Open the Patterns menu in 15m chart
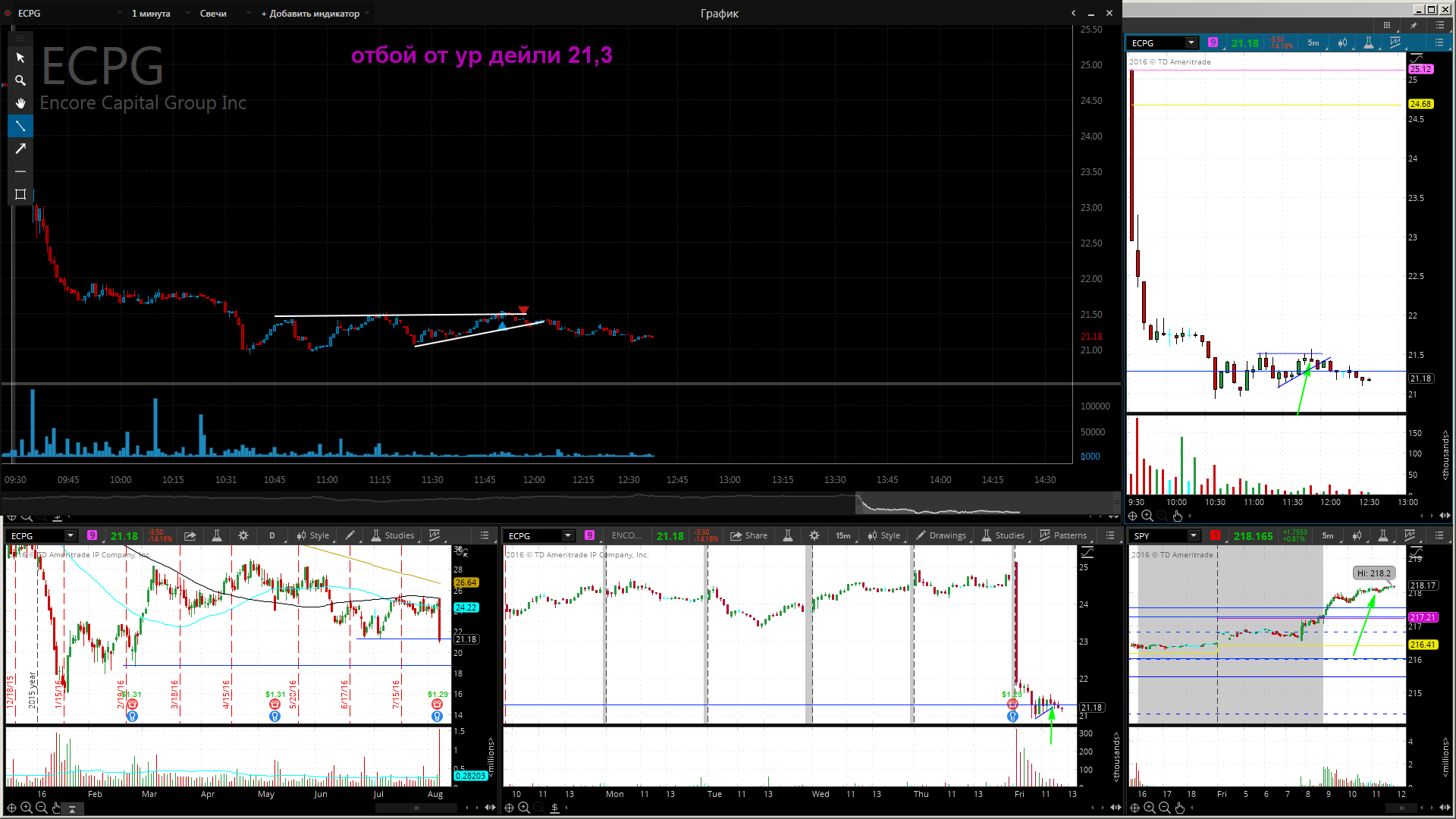 point(1062,535)
